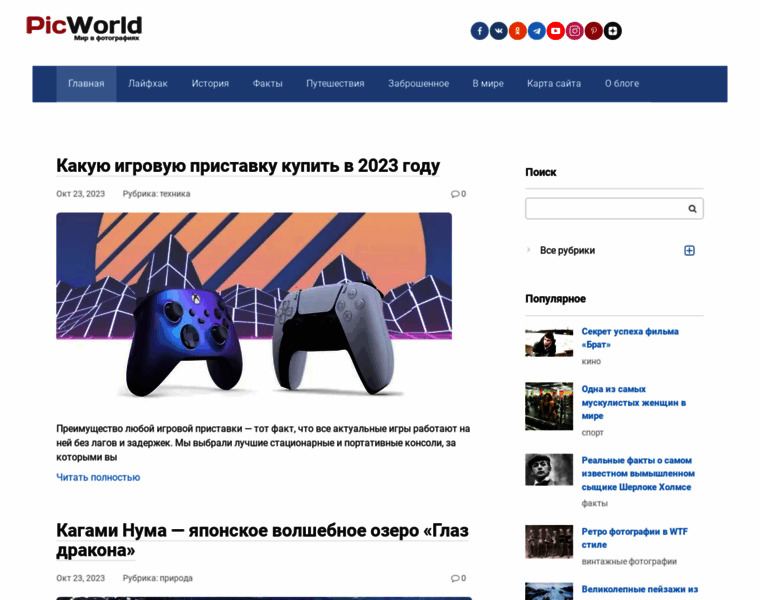Open природа rubric link
The width and height of the screenshot is (760, 600).
176,578
